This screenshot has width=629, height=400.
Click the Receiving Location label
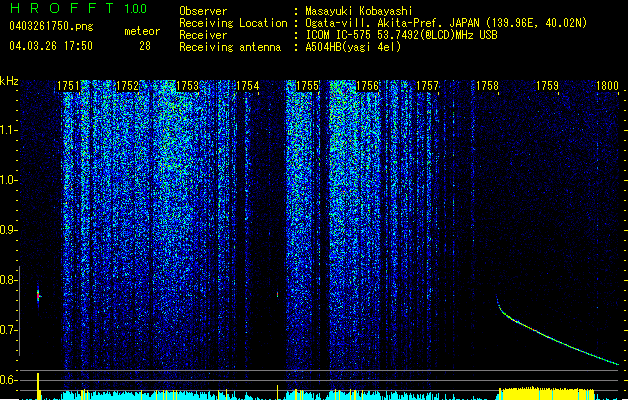pos(233,23)
